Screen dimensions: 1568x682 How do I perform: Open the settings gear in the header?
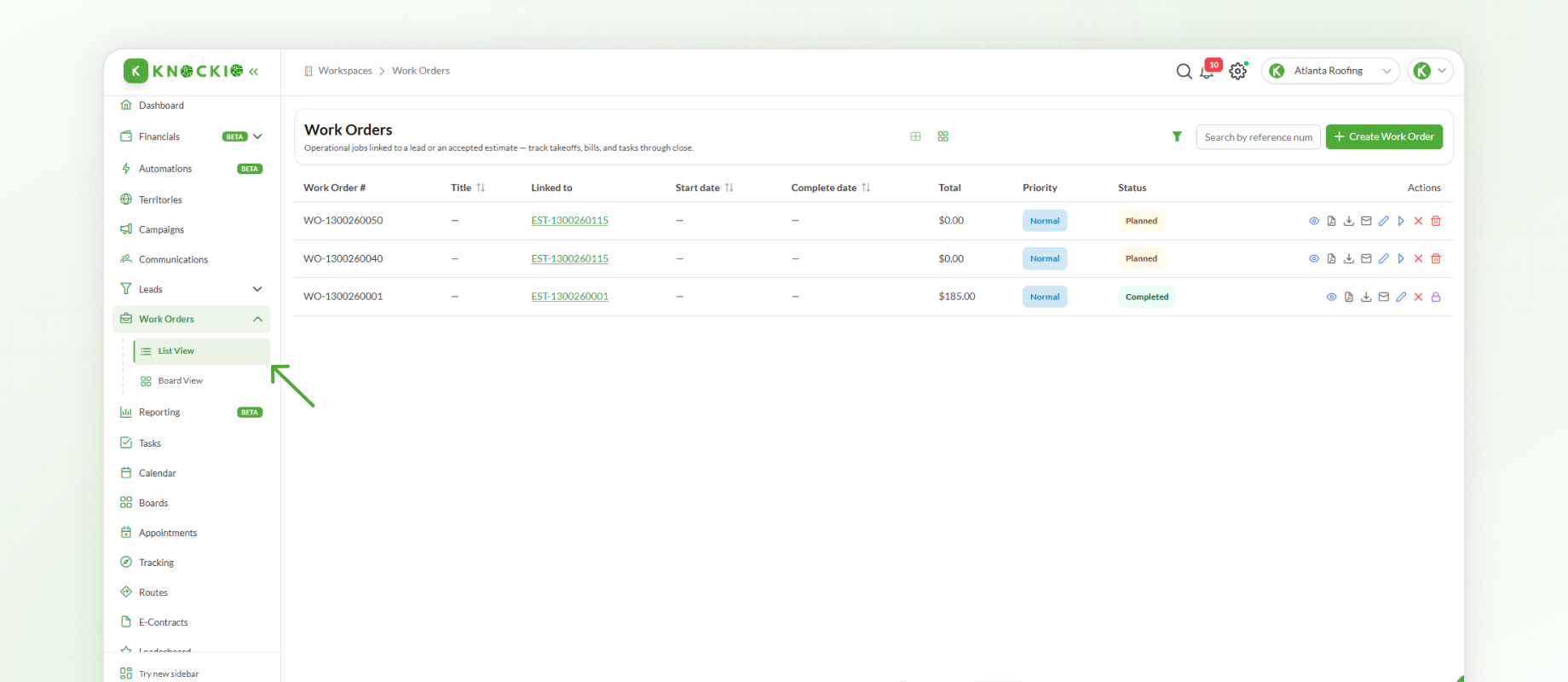(1238, 71)
